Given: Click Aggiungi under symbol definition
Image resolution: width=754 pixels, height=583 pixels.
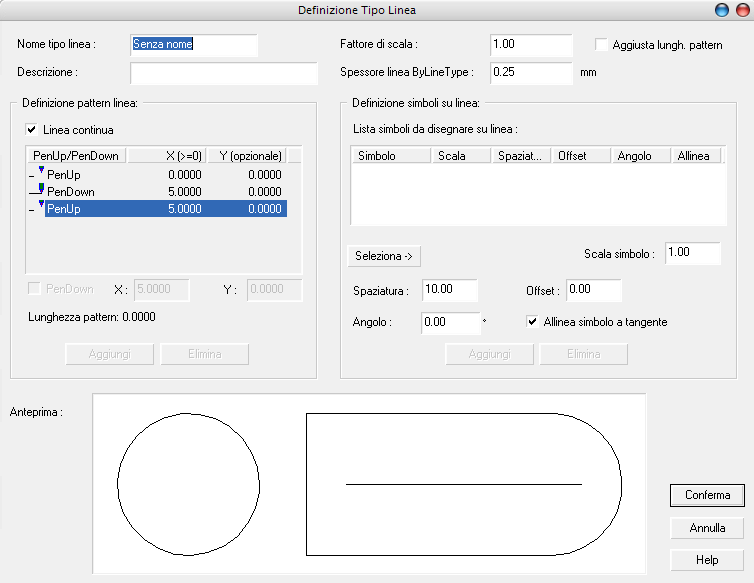Looking at the screenshot, I should pos(490,354).
